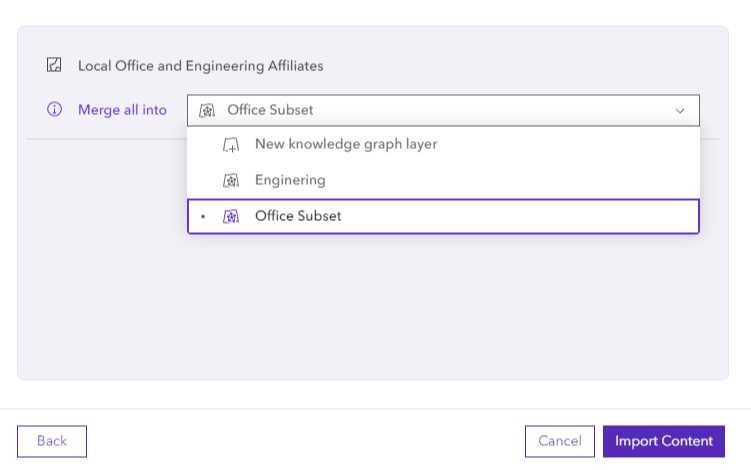This screenshot has height=470, width=751.
Task: Click the Merge all into label
Action: 122,110
